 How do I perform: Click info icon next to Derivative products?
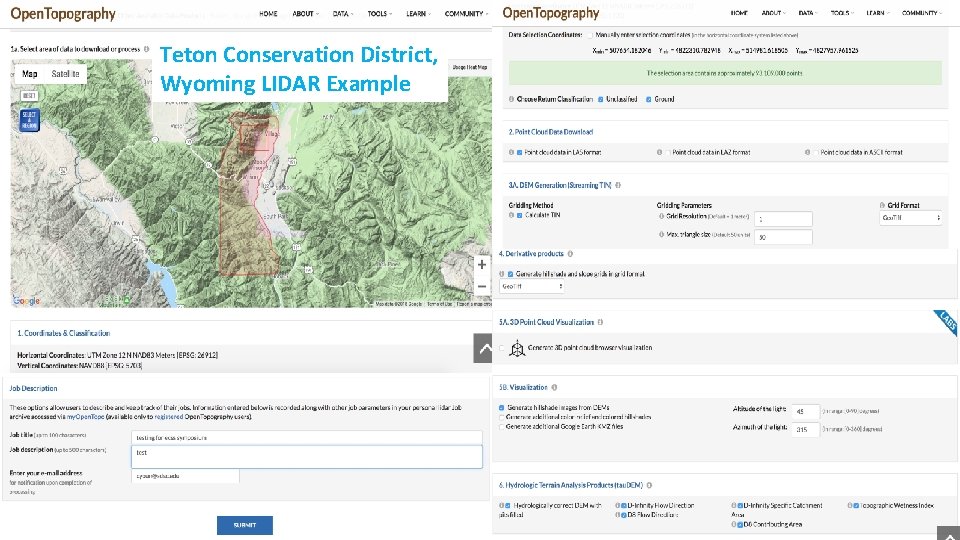coord(572,254)
